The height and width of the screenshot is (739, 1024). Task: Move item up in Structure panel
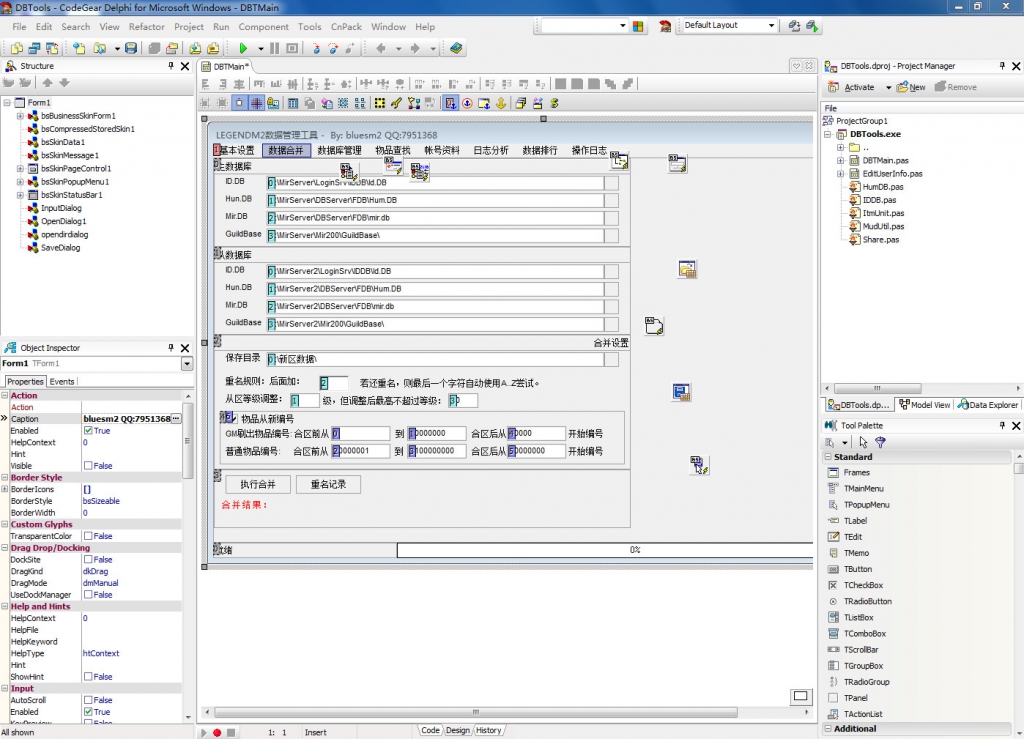tap(48, 83)
